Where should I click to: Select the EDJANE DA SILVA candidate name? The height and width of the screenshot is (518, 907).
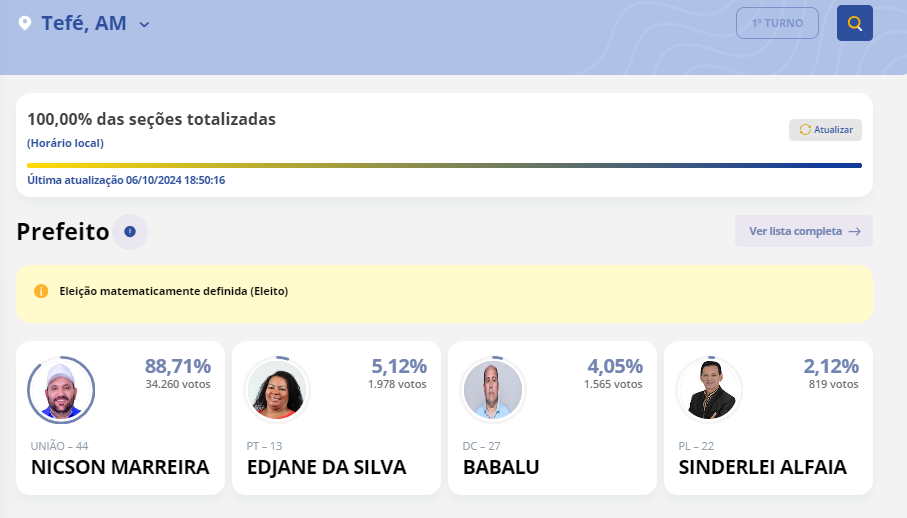(327, 467)
